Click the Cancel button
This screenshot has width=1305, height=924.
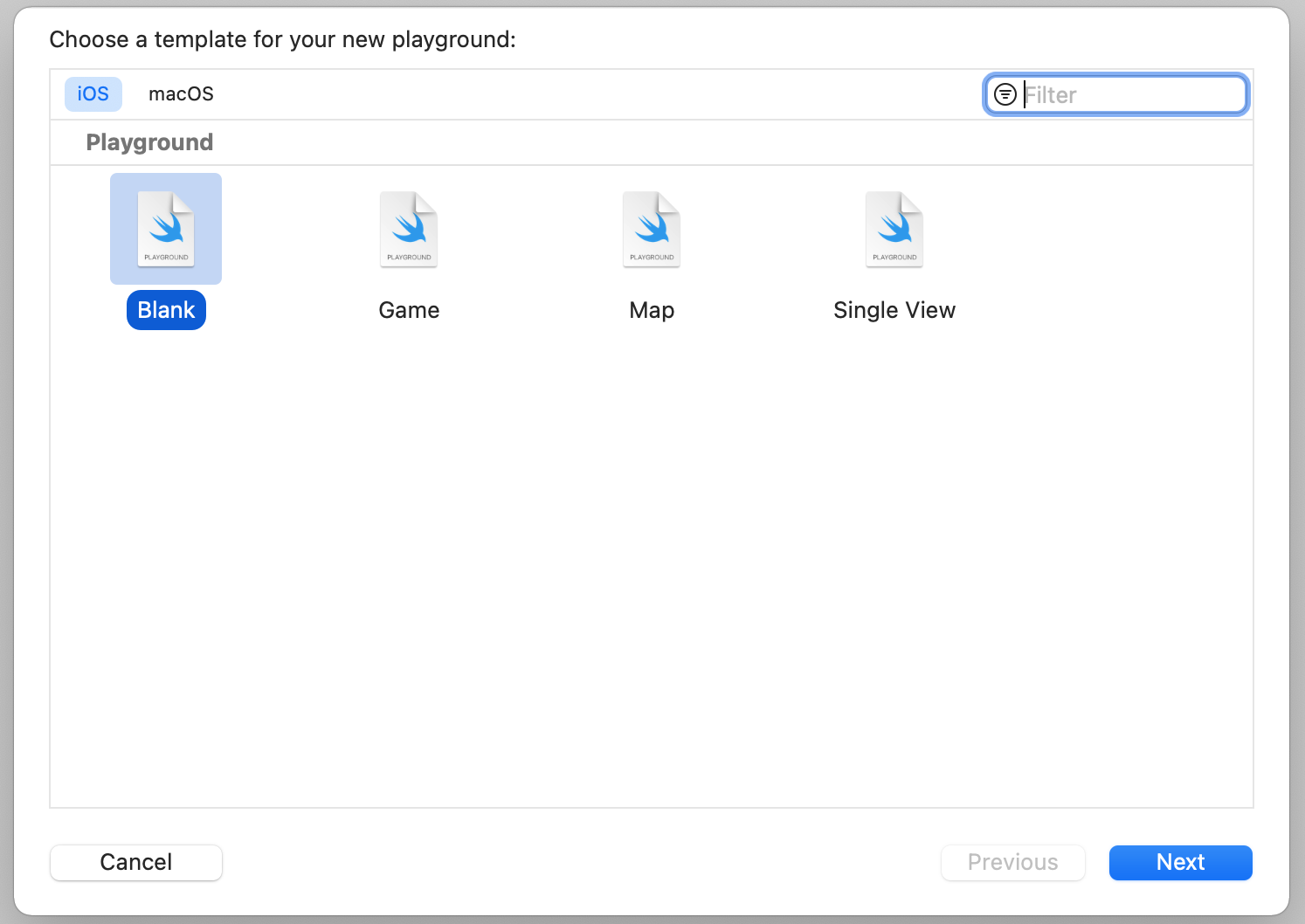pyautogui.click(x=135, y=862)
